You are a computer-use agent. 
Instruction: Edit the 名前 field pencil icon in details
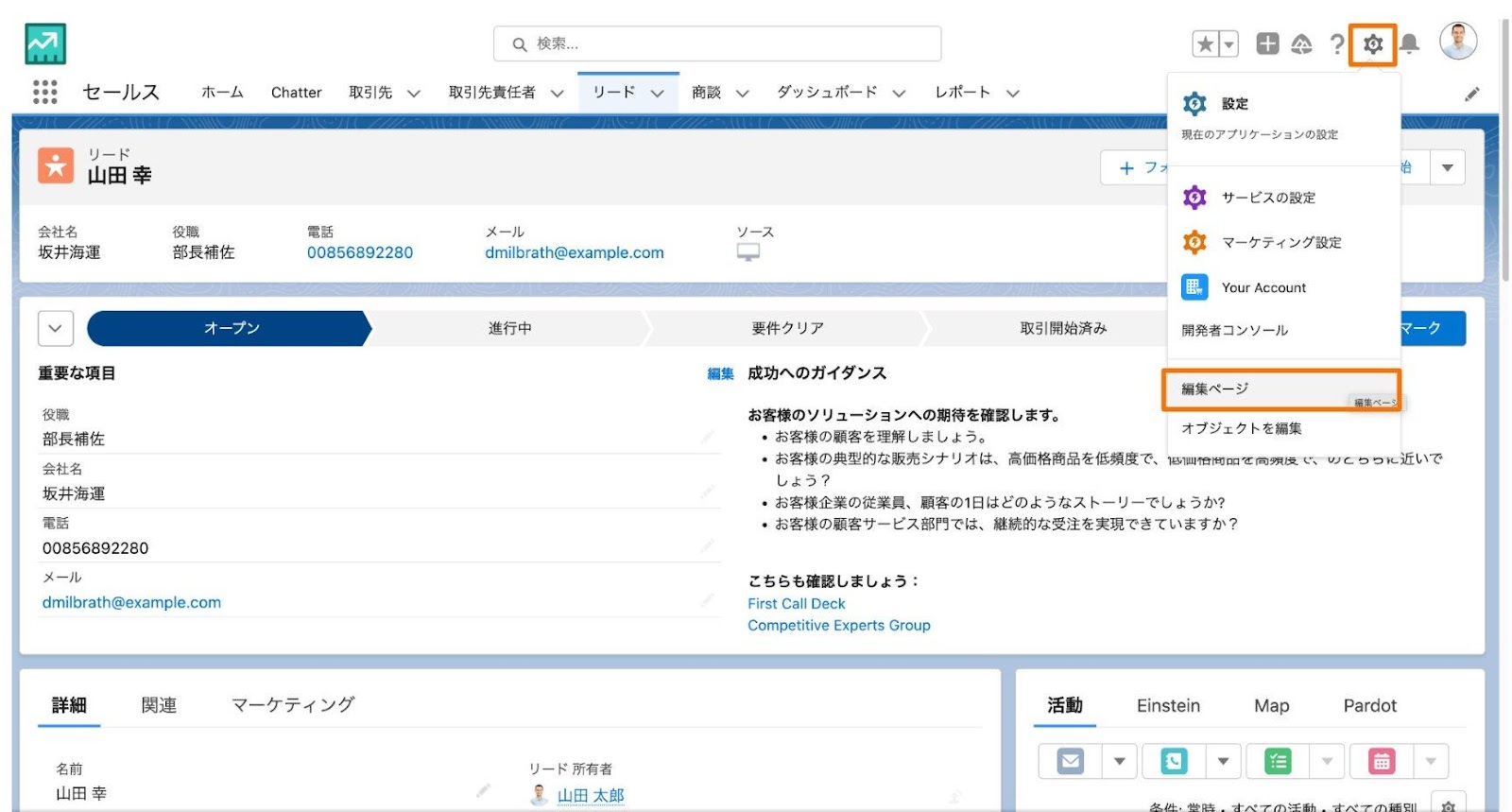(x=483, y=790)
